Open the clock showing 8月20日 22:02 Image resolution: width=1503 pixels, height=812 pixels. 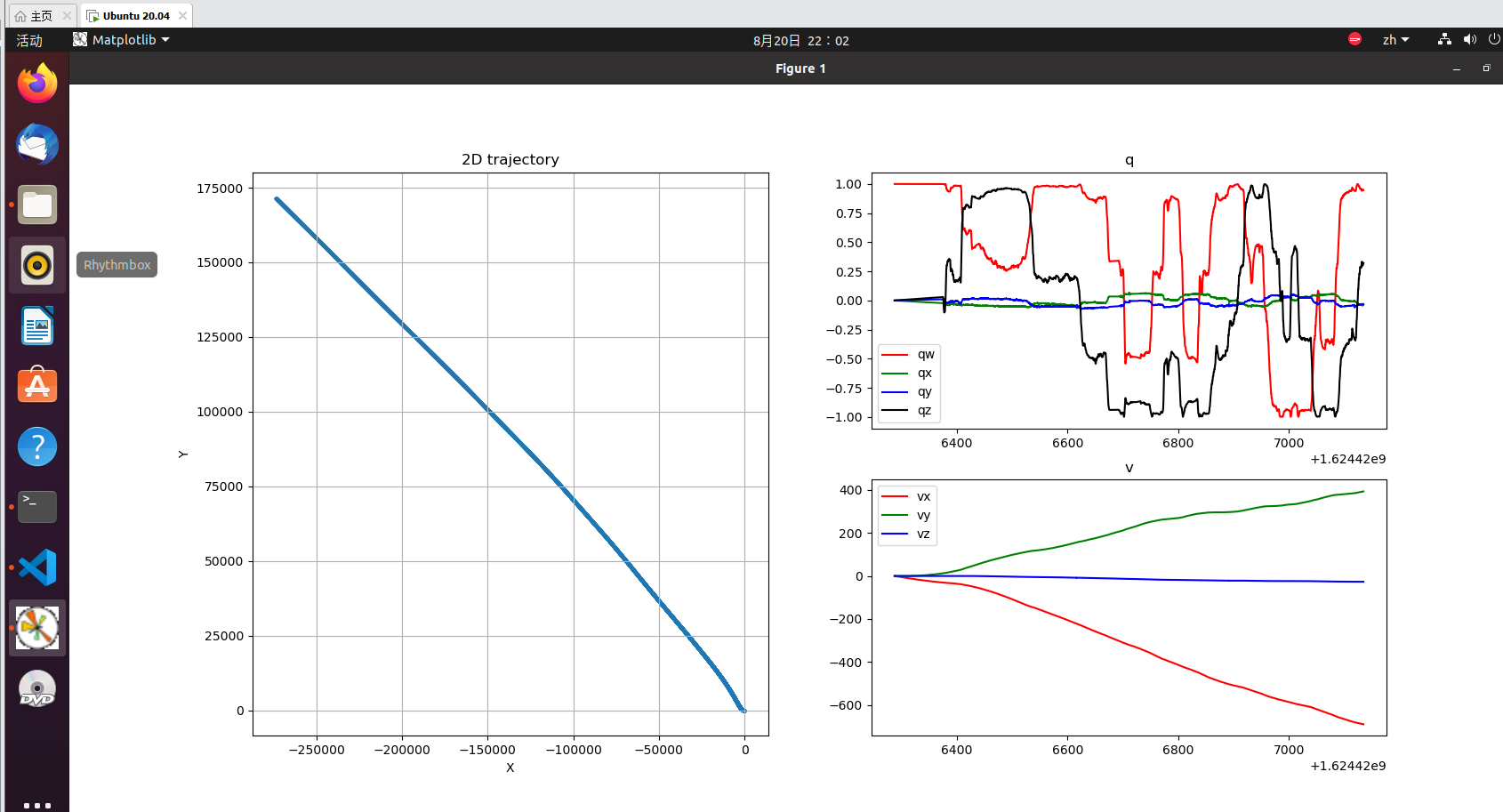(x=800, y=41)
